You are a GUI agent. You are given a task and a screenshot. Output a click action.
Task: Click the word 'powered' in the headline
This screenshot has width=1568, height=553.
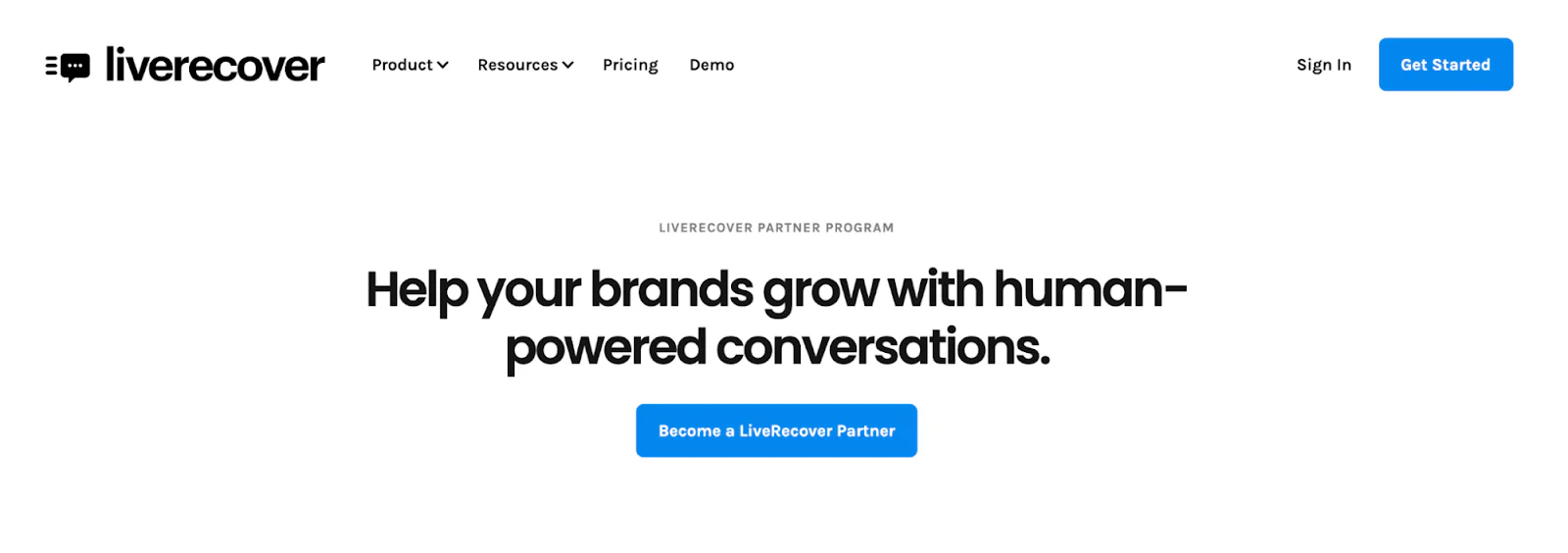tap(606, 350)
